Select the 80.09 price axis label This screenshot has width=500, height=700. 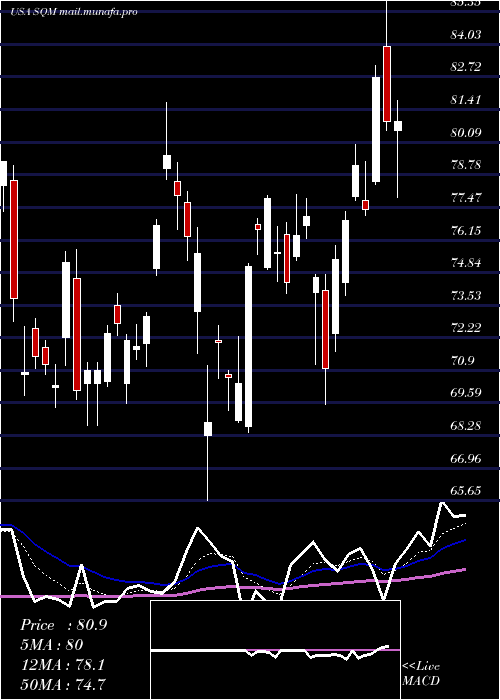(466, 133)
